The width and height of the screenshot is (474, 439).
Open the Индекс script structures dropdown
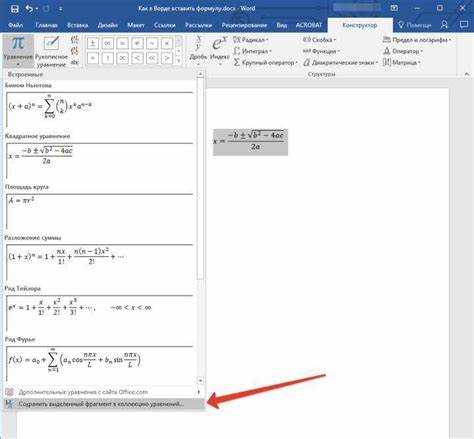(x=219, y=50)
